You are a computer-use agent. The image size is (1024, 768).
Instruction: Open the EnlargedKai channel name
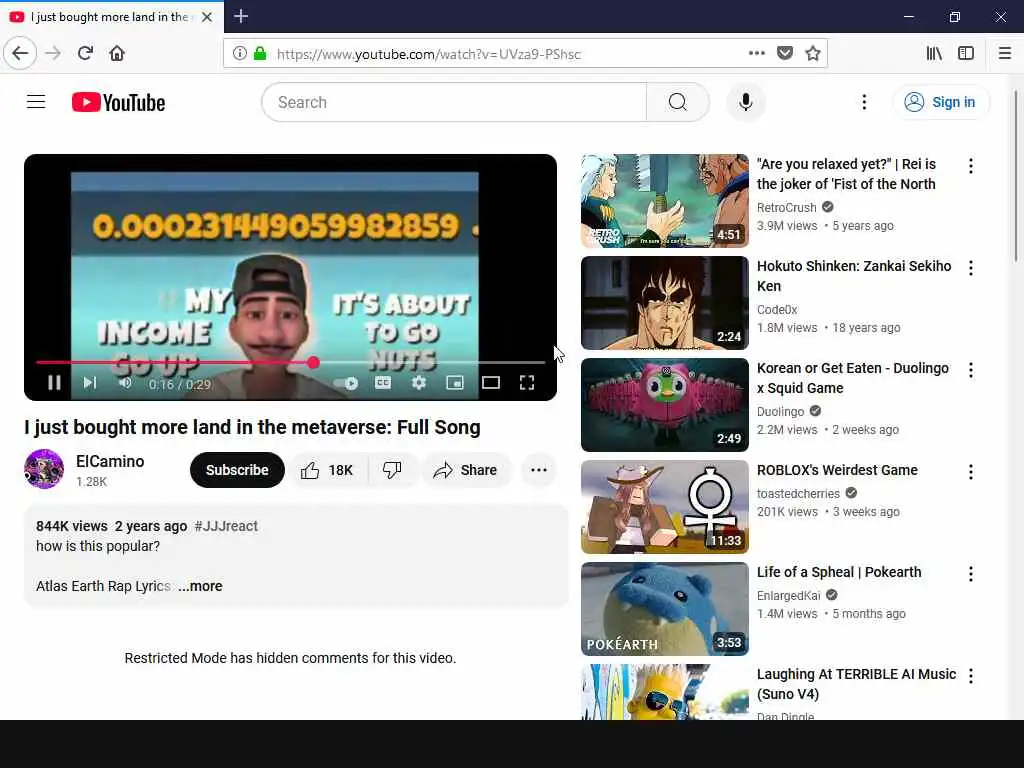point(789,596)
